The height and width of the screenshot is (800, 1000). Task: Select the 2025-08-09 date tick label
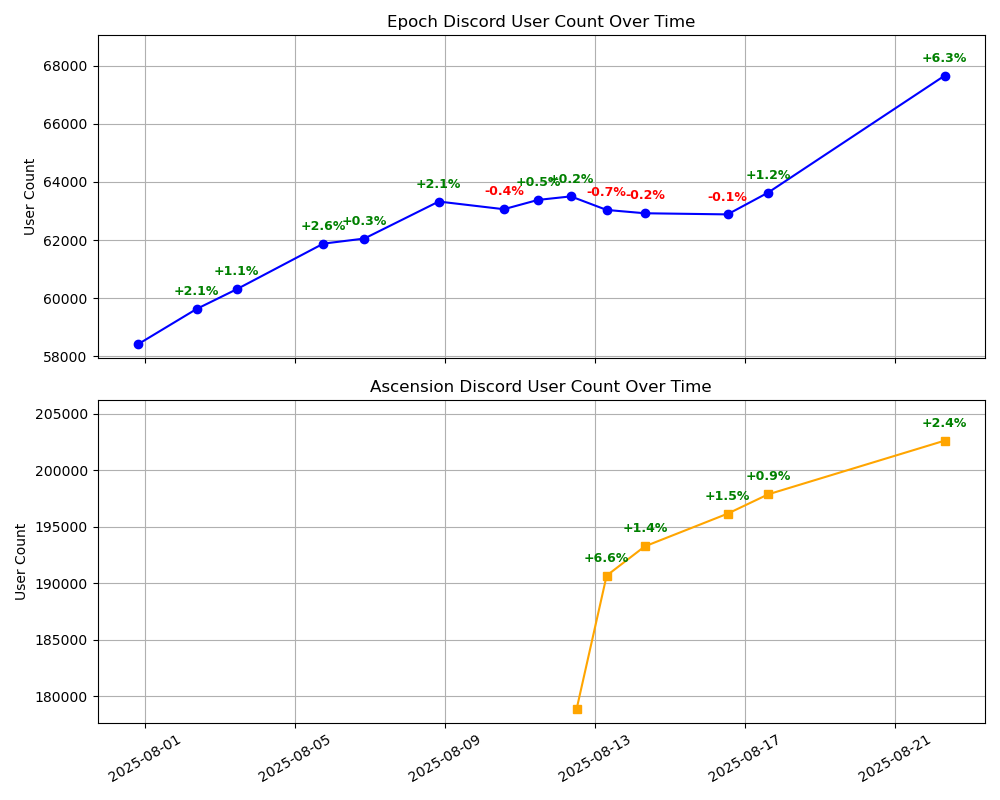[445, 758]
